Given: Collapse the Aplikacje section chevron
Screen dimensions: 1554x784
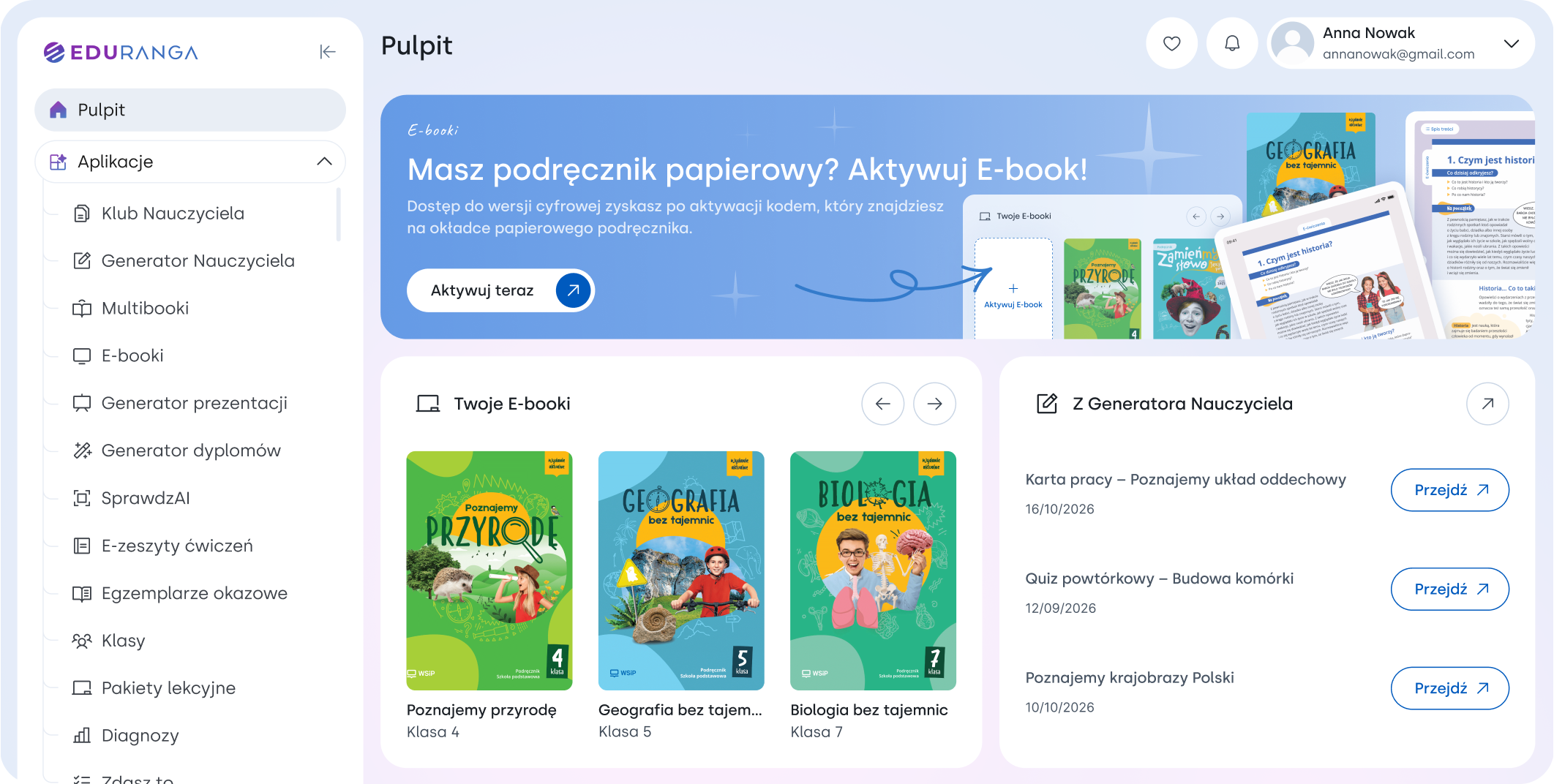Looking at the screenshot, I should [x=324, y=162].
